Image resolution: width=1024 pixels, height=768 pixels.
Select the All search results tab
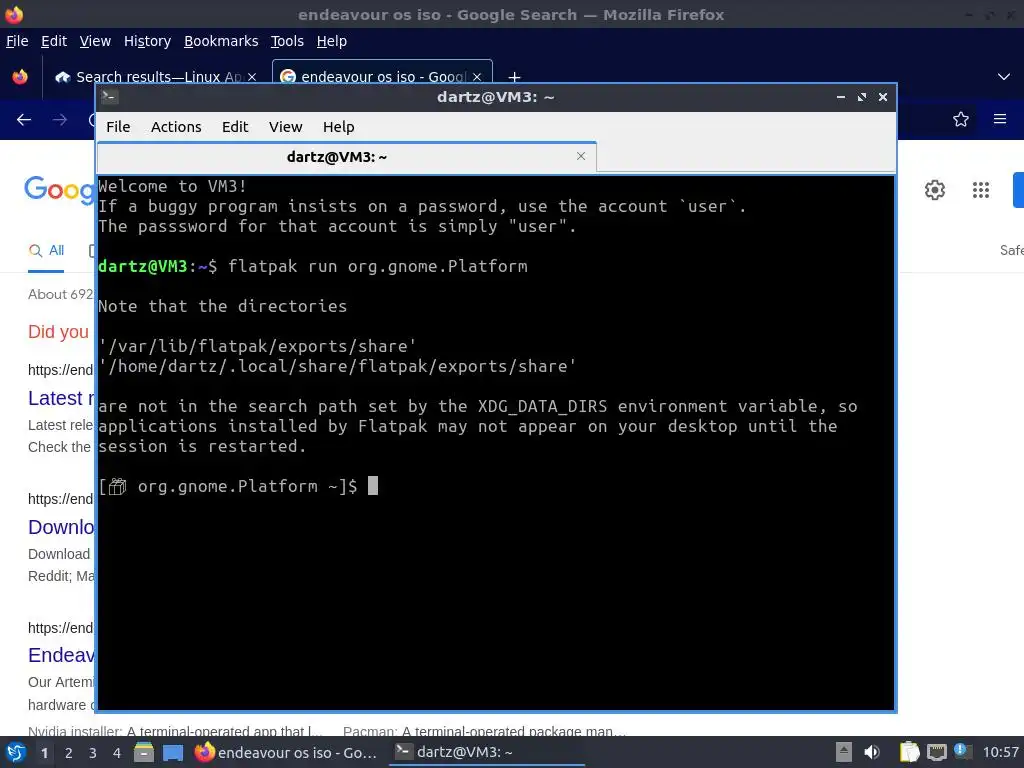click(46, 251)
